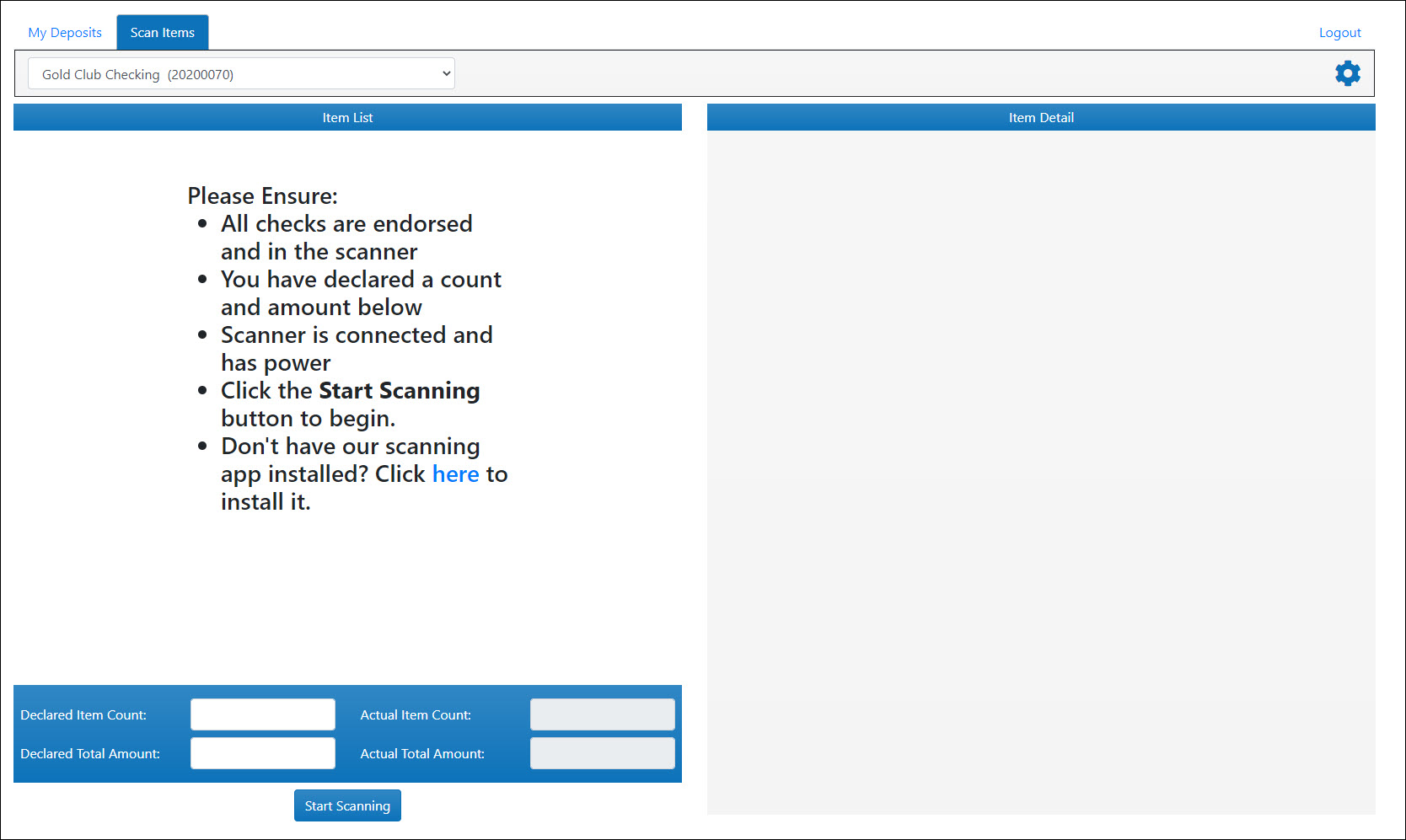
Task: Click inside the empty Item Detail area
Action: pyautogui.click(x=1040, y=472)
